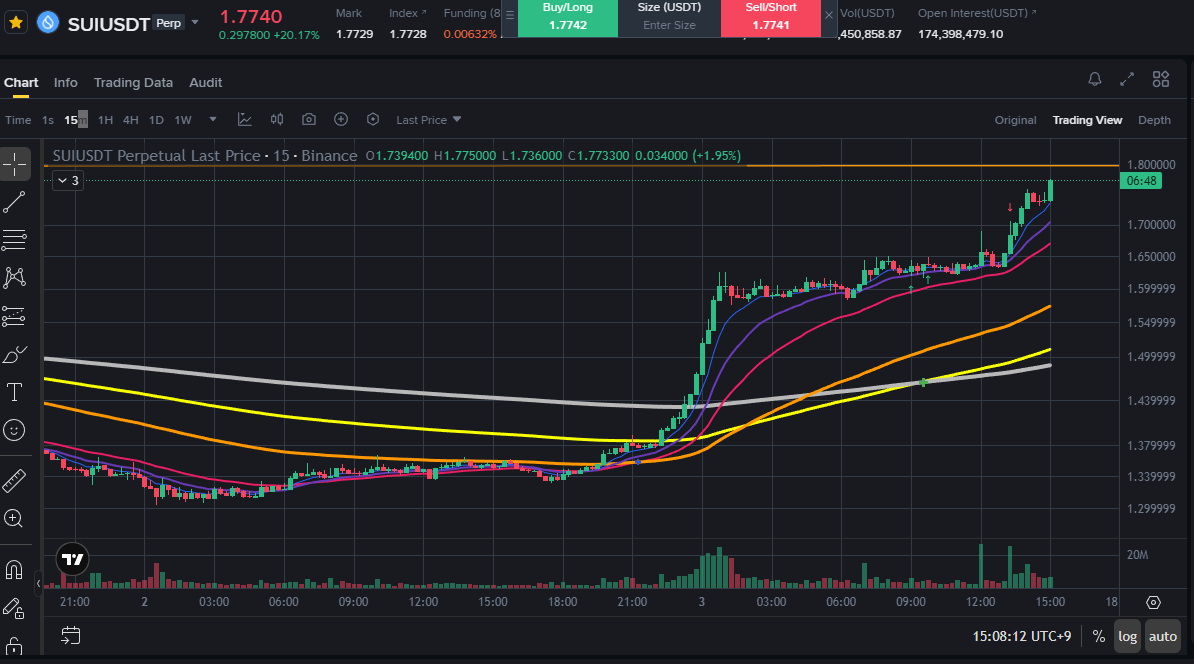Select the brush drawing tool

click(x=14, y=354)
